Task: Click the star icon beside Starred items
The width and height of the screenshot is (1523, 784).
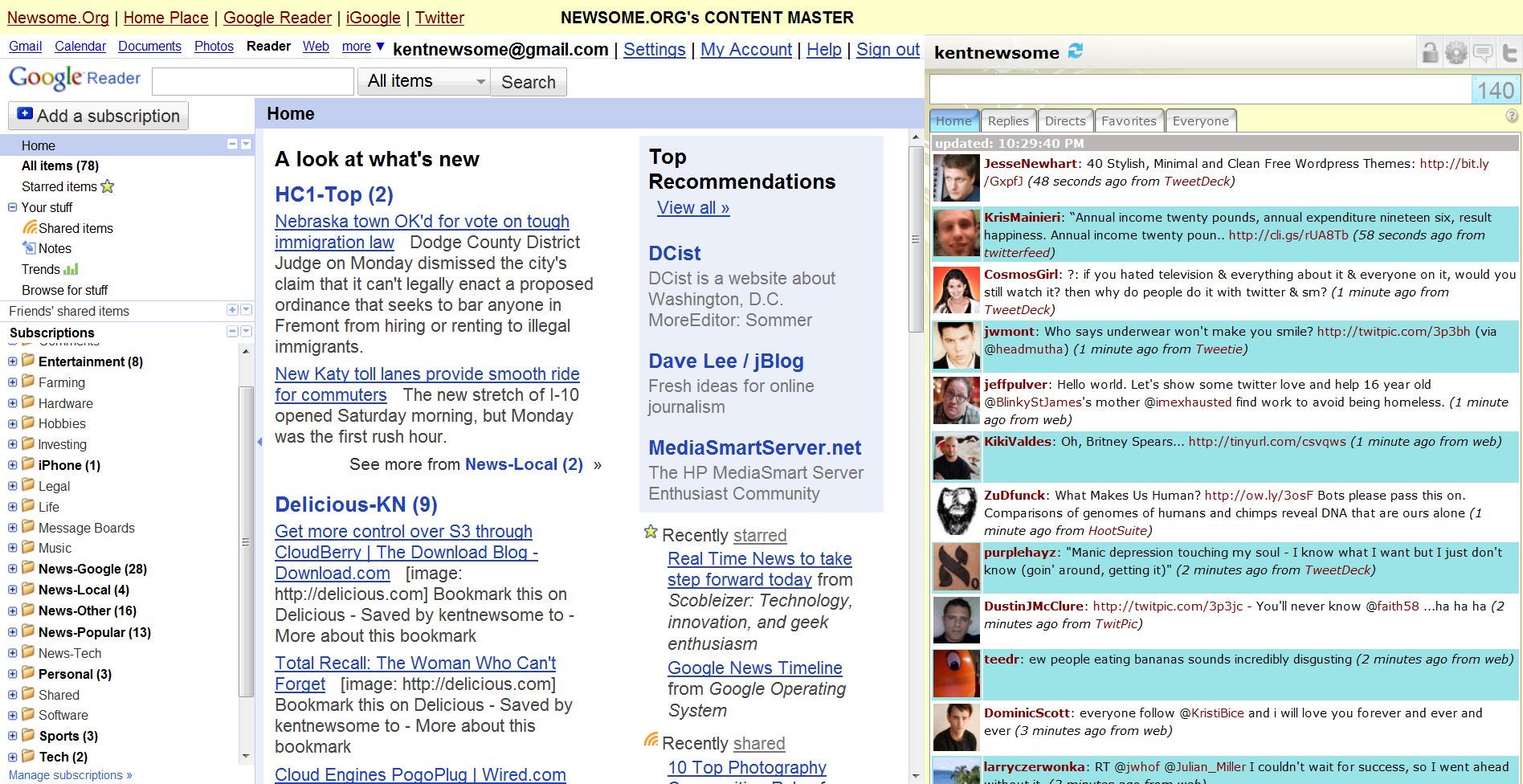Action: [108, 186]
